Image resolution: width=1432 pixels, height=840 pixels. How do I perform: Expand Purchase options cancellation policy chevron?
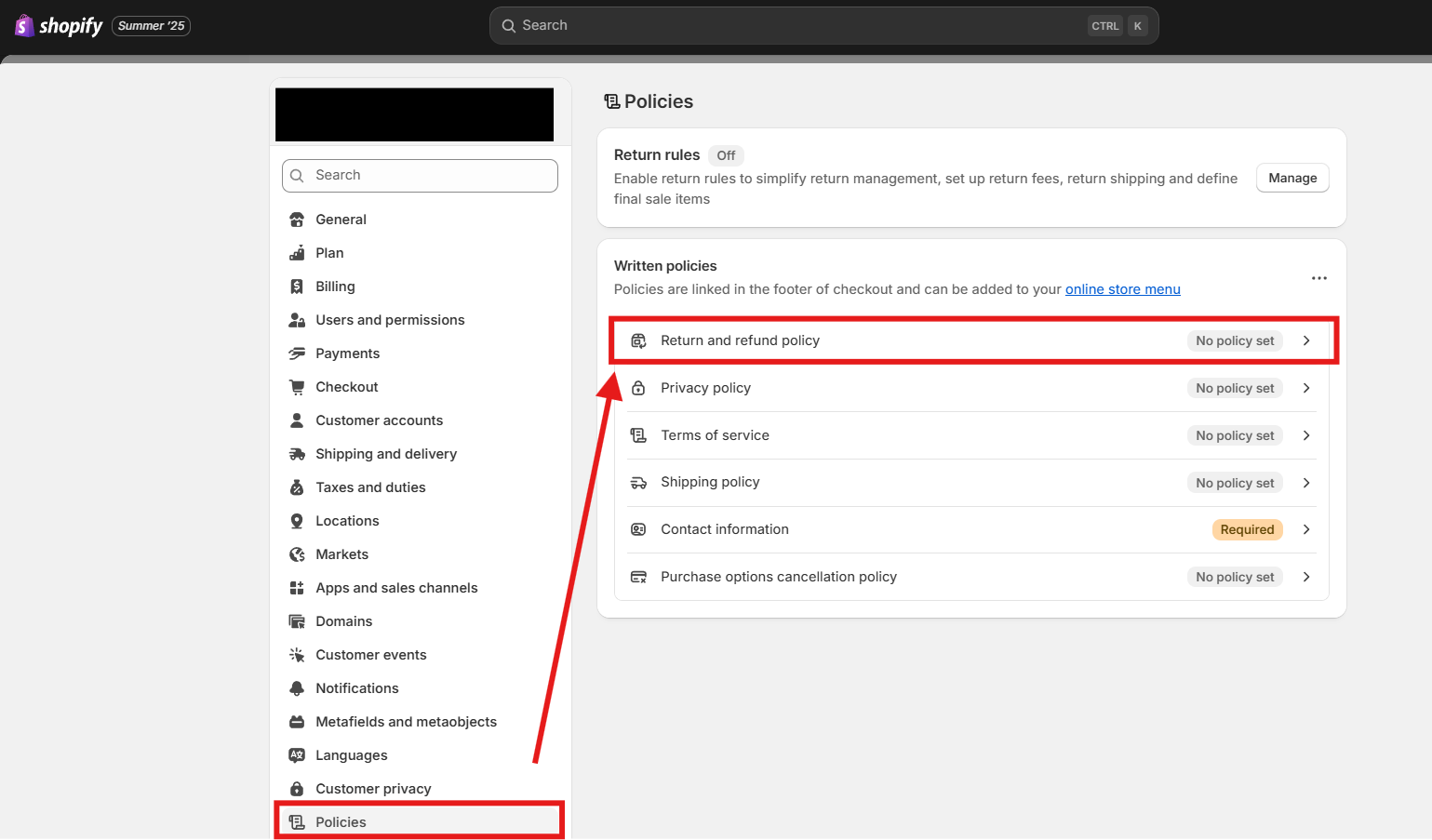pyautogui.click(x=1306, y=577)
